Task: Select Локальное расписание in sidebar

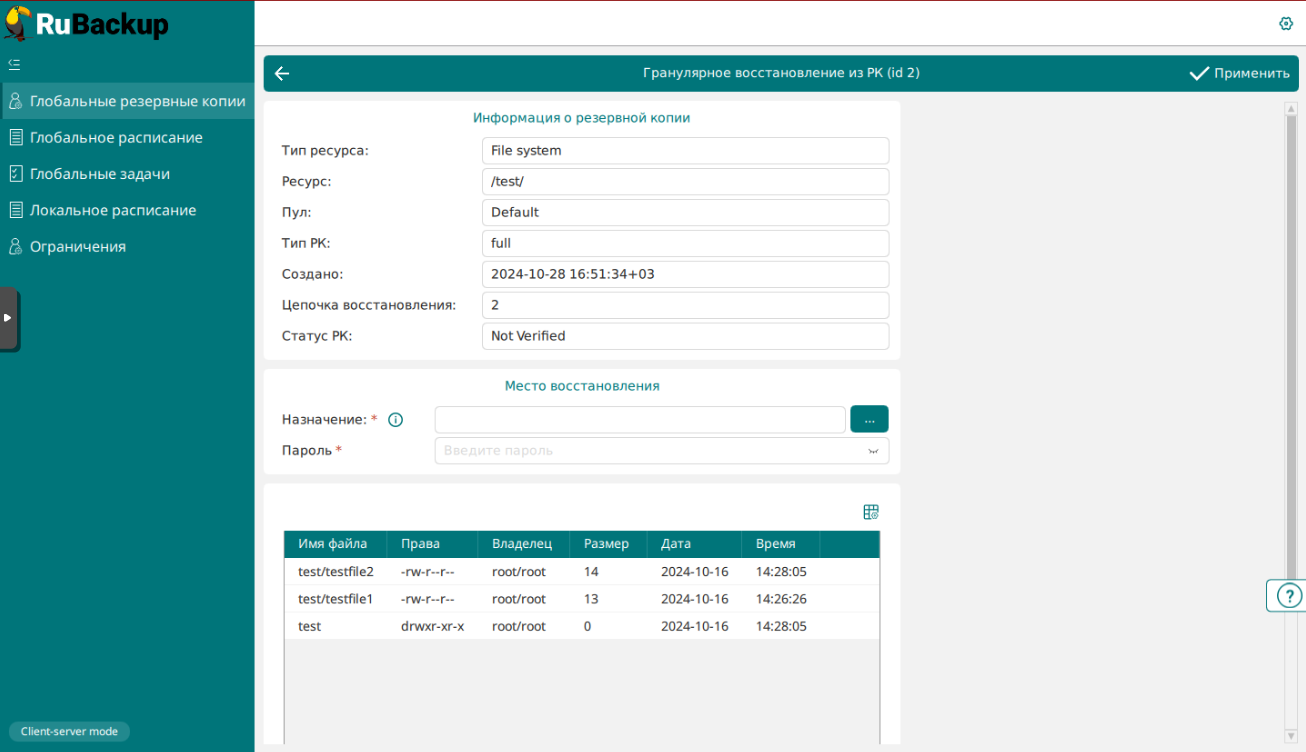Action: [x=113, y=210]
